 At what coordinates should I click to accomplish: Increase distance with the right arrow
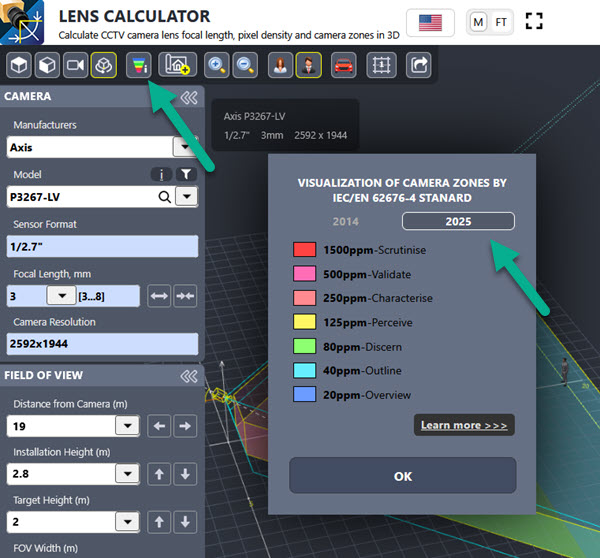[x=185, y=426]
